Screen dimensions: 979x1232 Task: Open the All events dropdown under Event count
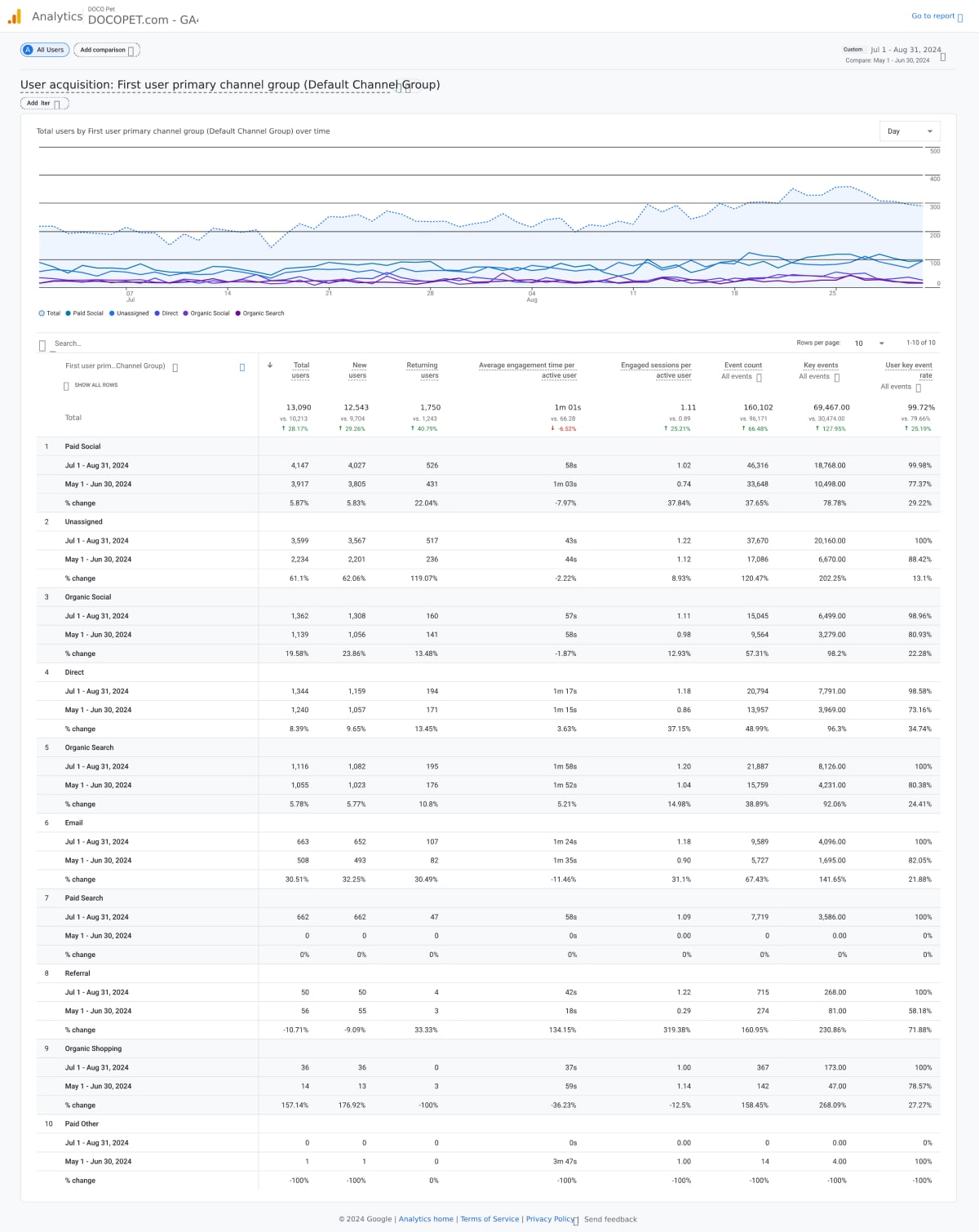pos(742,377)
